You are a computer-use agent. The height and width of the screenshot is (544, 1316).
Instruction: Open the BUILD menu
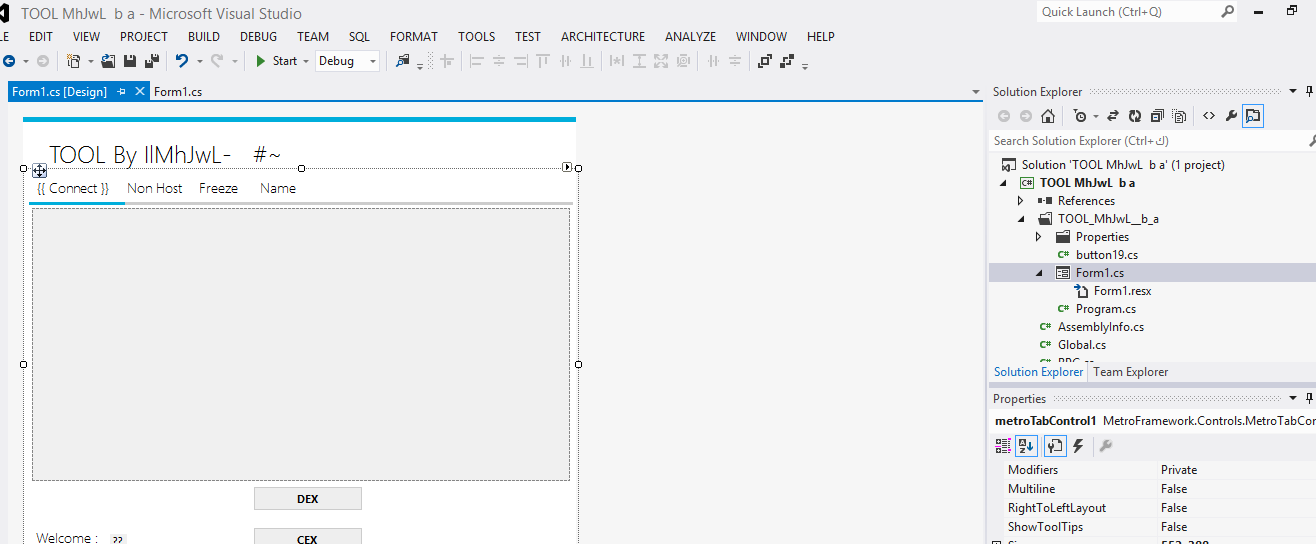(x=203, y=36)
